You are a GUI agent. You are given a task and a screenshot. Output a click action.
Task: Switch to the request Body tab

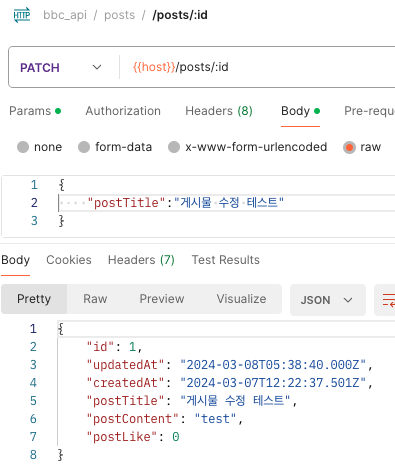(x=300, y=111)
